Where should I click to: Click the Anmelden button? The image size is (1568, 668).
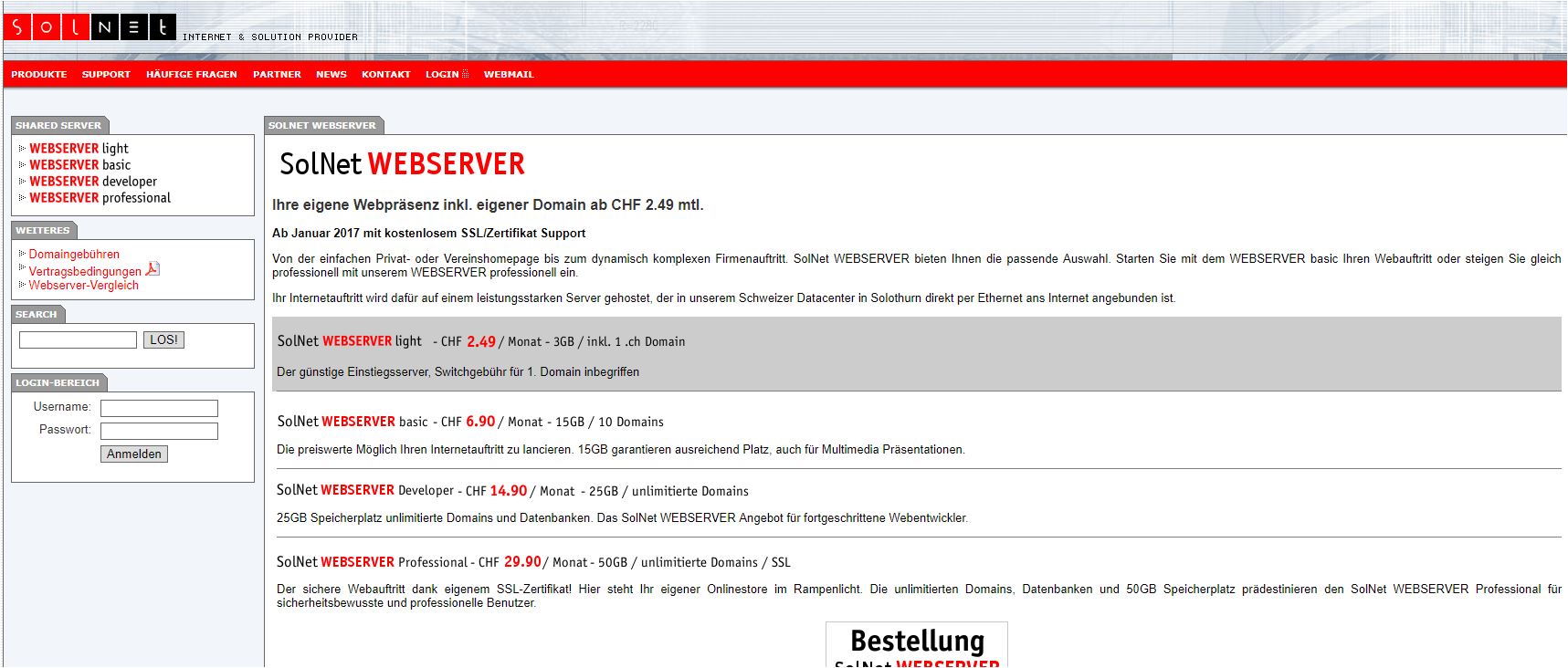134,454
